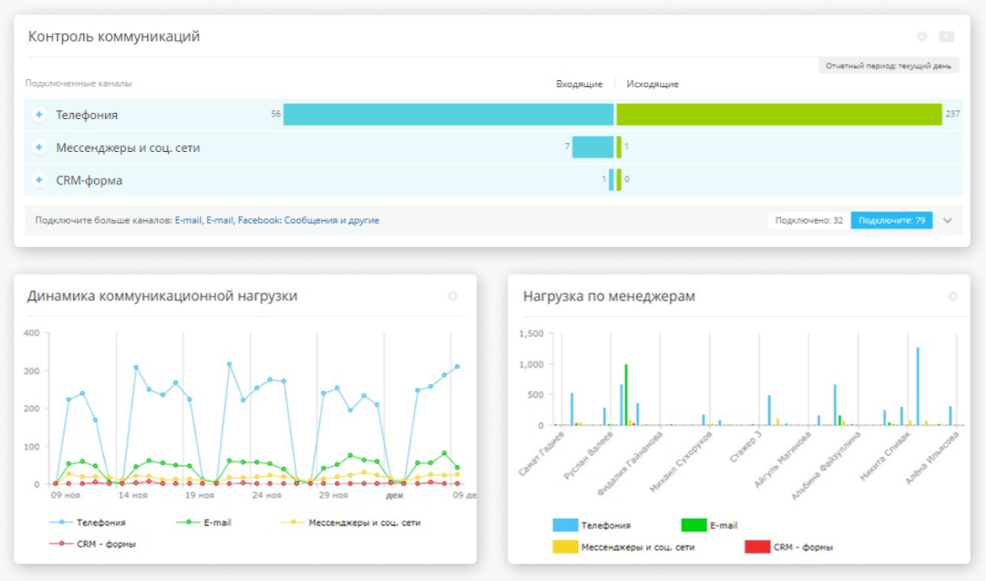Click the Подключите: 79 button
The height and width of the screenshot is (581, 986).
(891, 220)
